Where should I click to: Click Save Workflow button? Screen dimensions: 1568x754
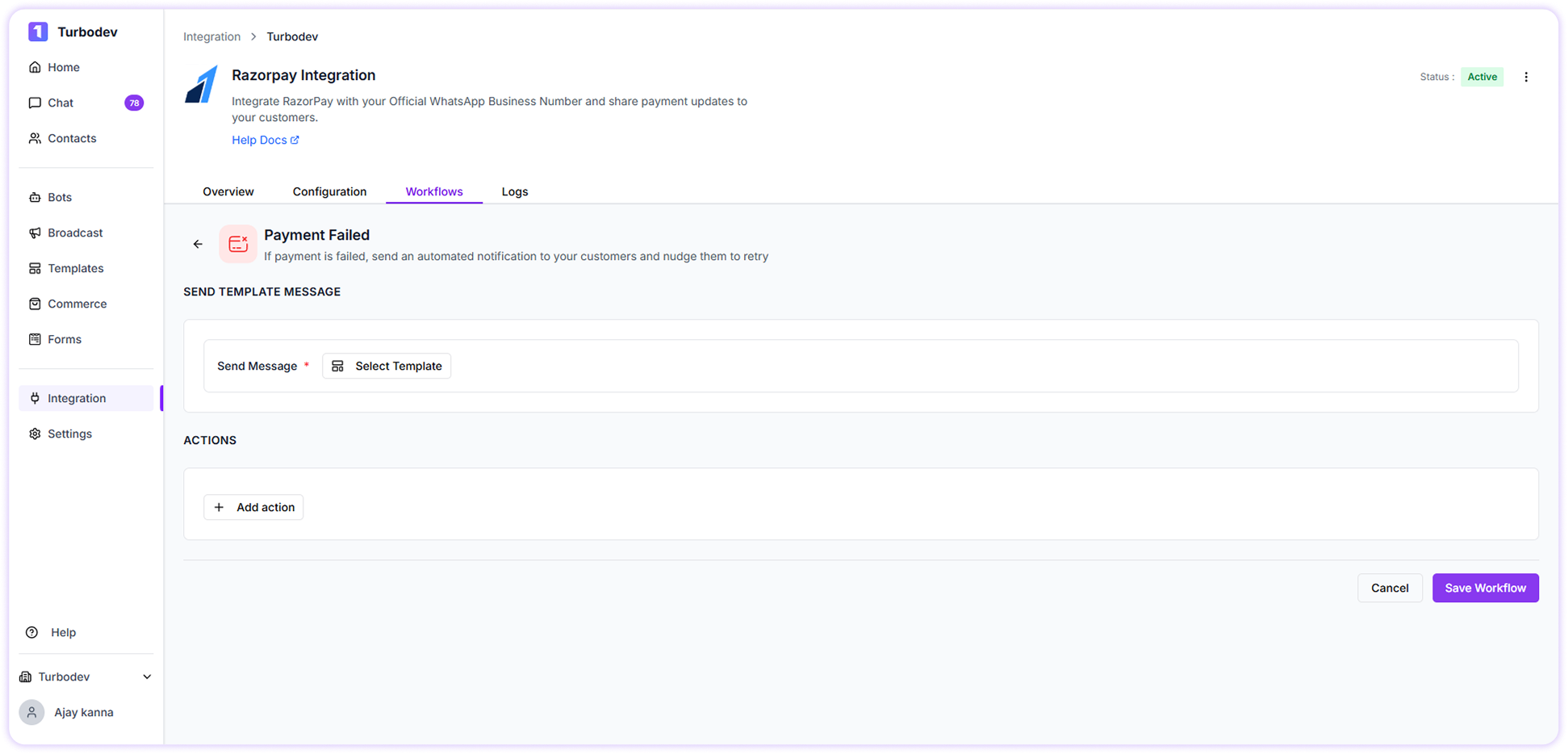pos(1485,588)
